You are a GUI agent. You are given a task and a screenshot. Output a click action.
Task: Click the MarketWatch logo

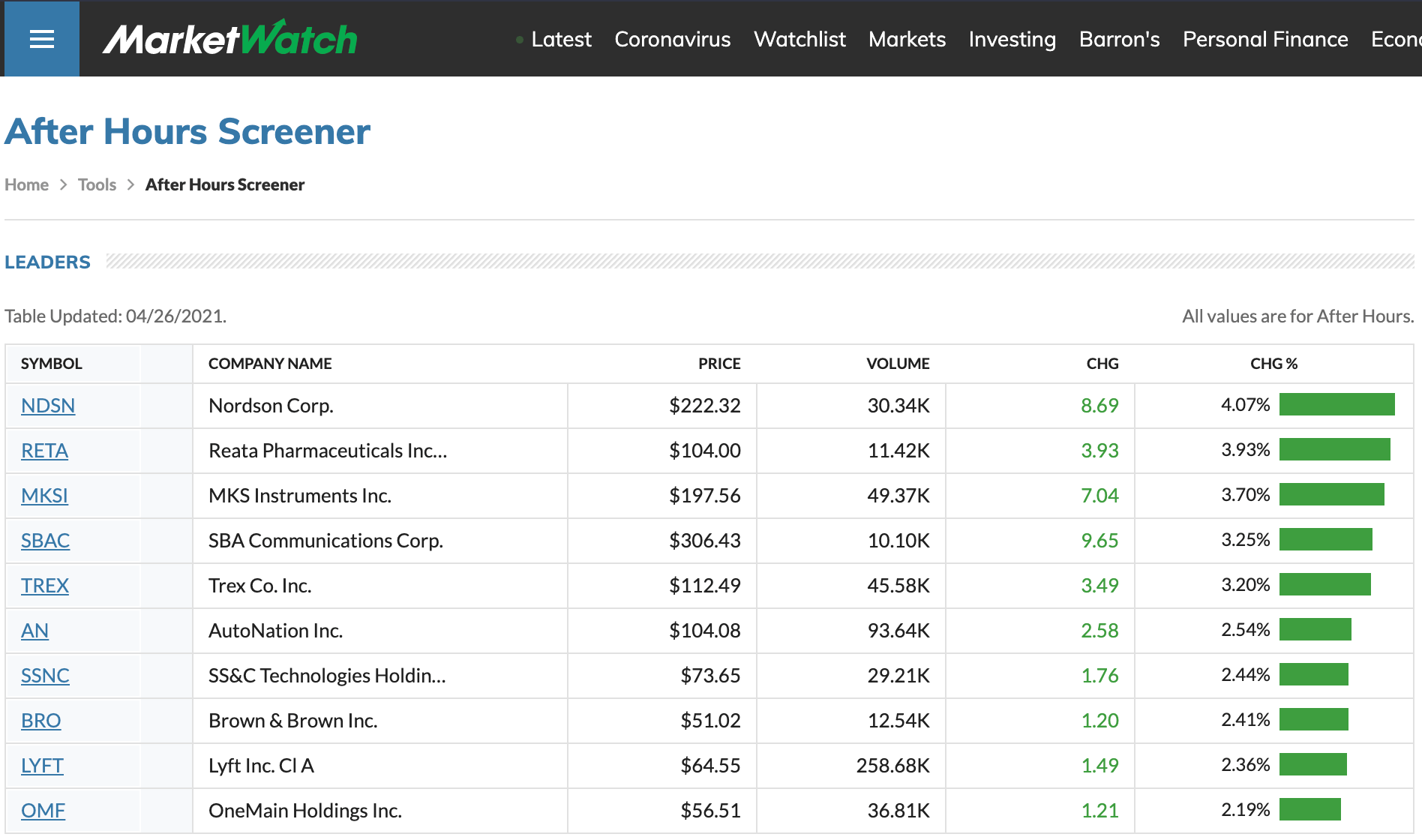[229, 38]
